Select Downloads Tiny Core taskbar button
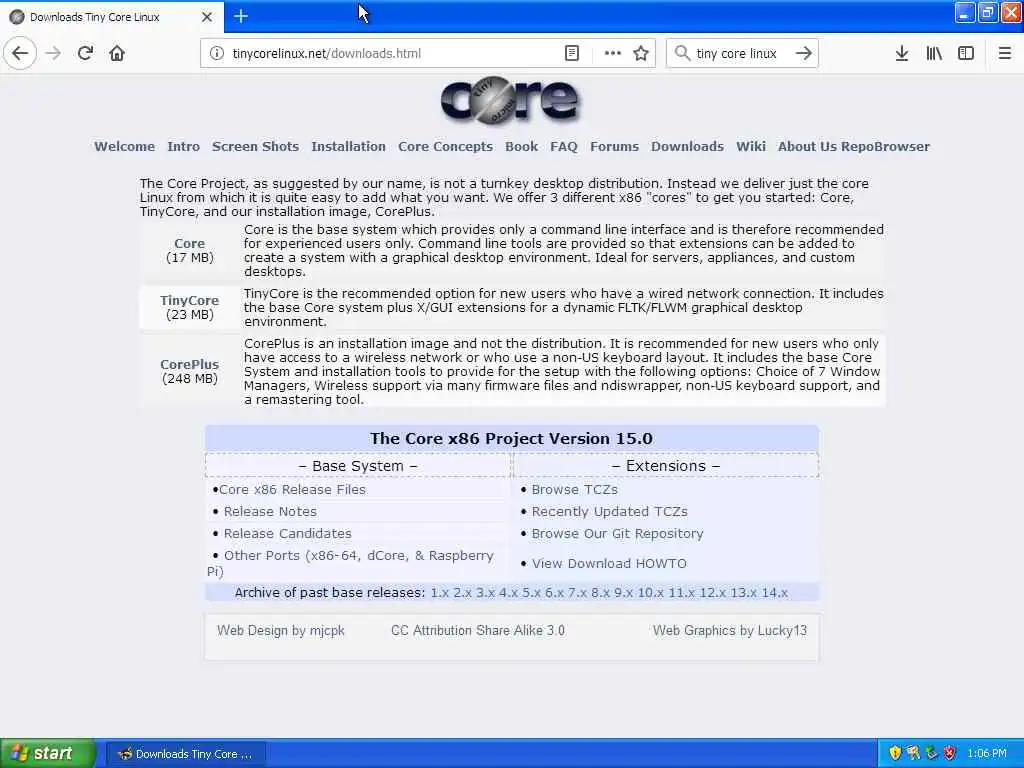The image size is (1024, 768). 186,754
